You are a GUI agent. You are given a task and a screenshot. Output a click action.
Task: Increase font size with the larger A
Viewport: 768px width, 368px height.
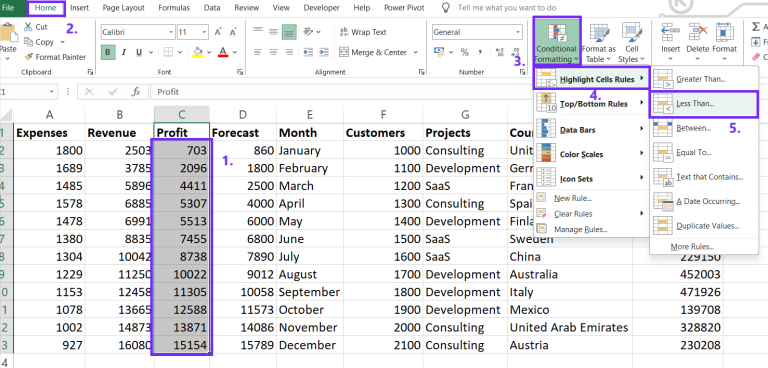click(x=218, y=32)
